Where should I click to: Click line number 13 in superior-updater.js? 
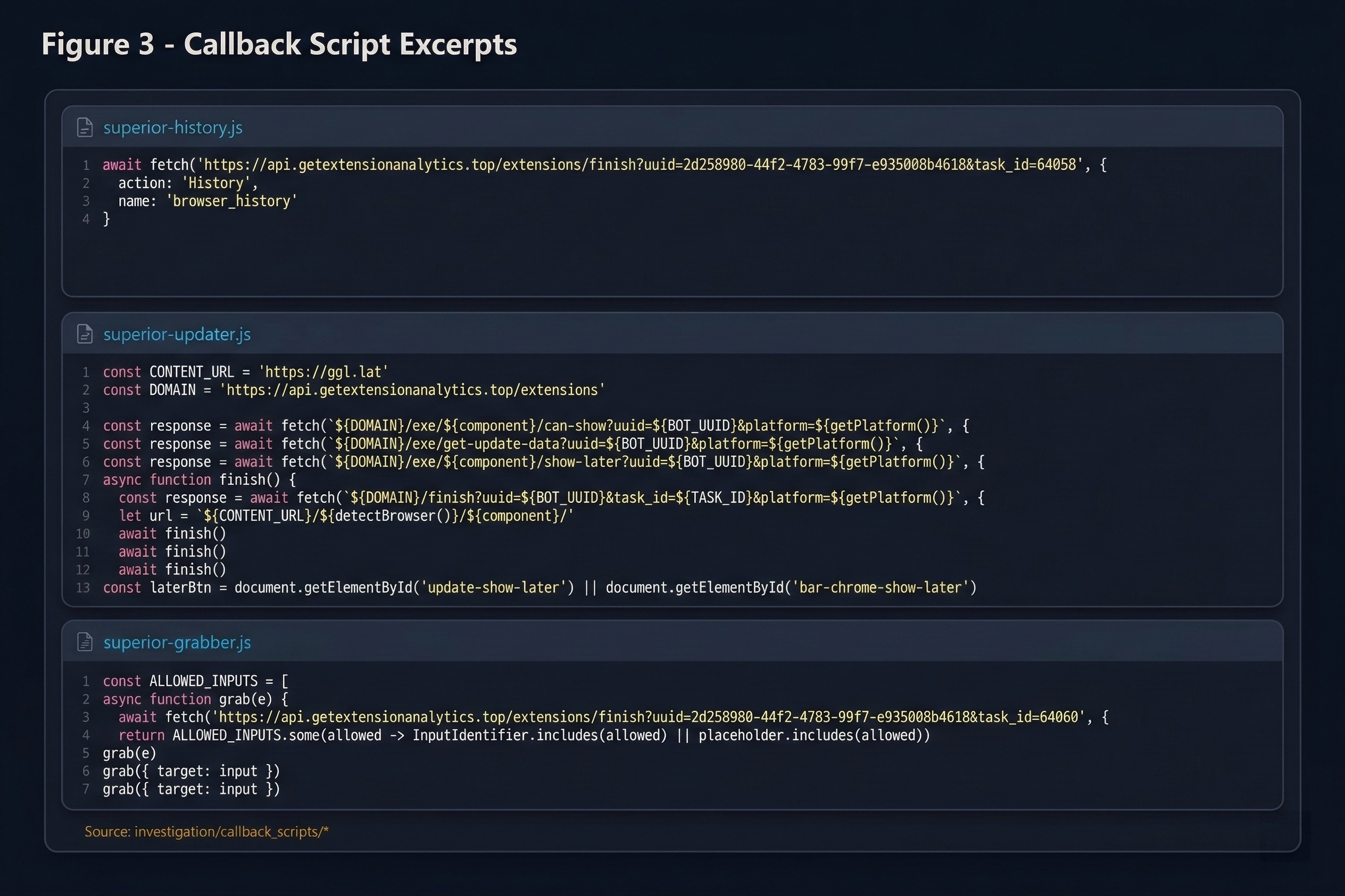84,587
